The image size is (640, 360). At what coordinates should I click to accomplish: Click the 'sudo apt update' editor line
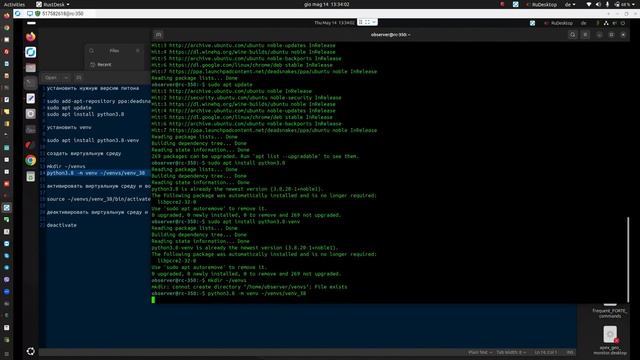[x=69, y=108]
